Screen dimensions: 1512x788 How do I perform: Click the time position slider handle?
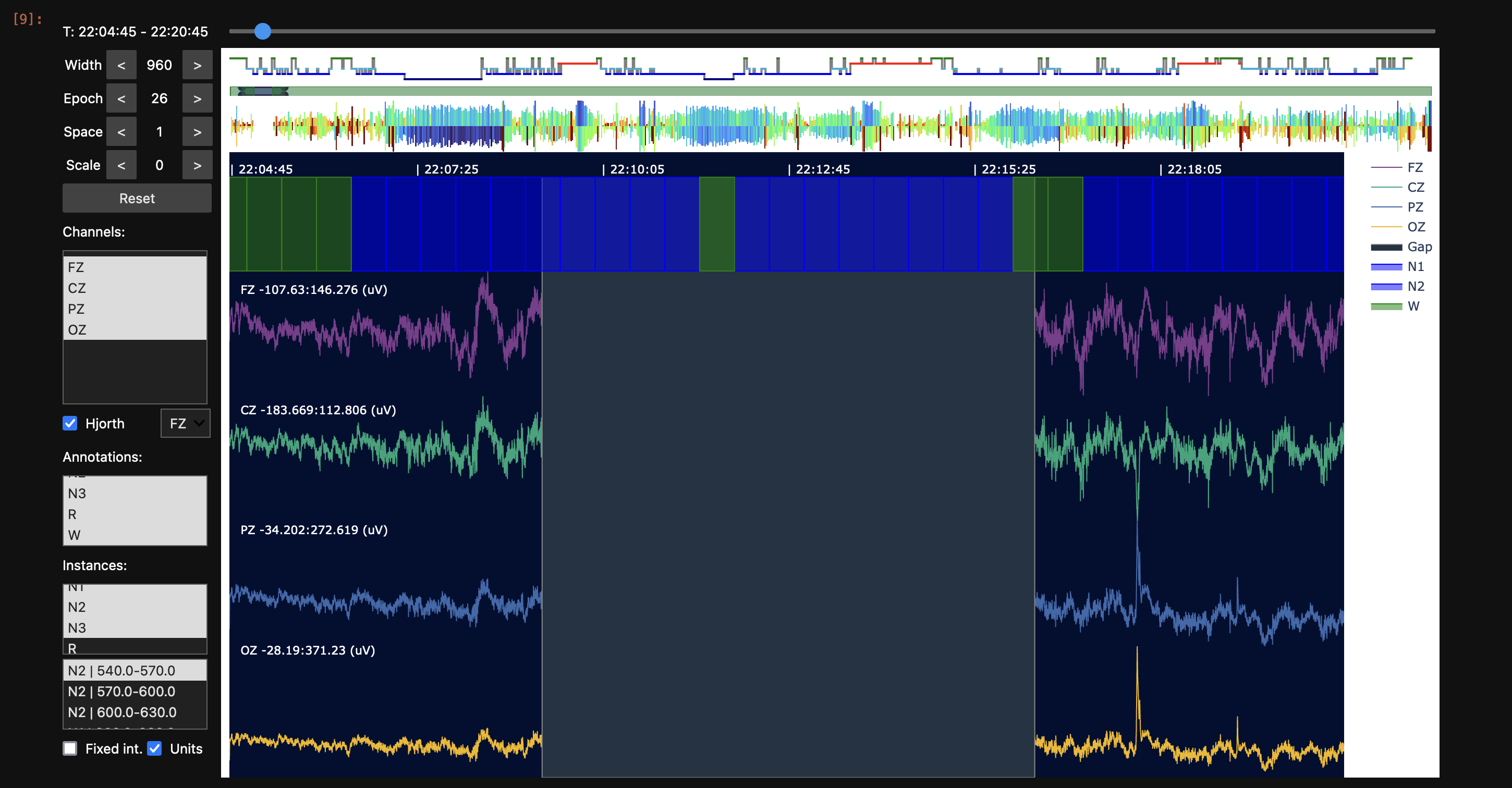coord(262,31)
